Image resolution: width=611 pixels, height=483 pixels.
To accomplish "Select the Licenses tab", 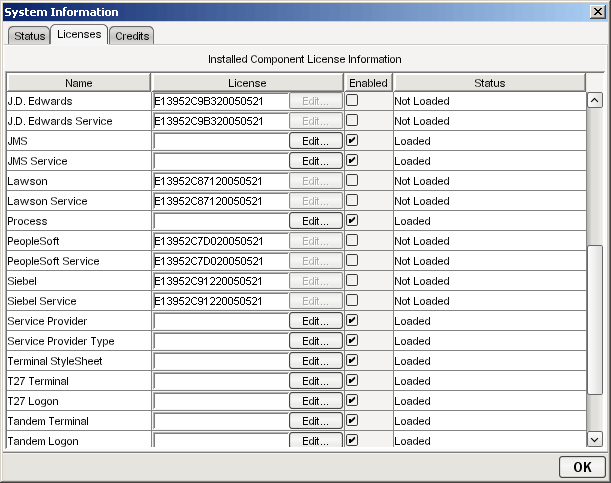I will [x=79, y=34].
